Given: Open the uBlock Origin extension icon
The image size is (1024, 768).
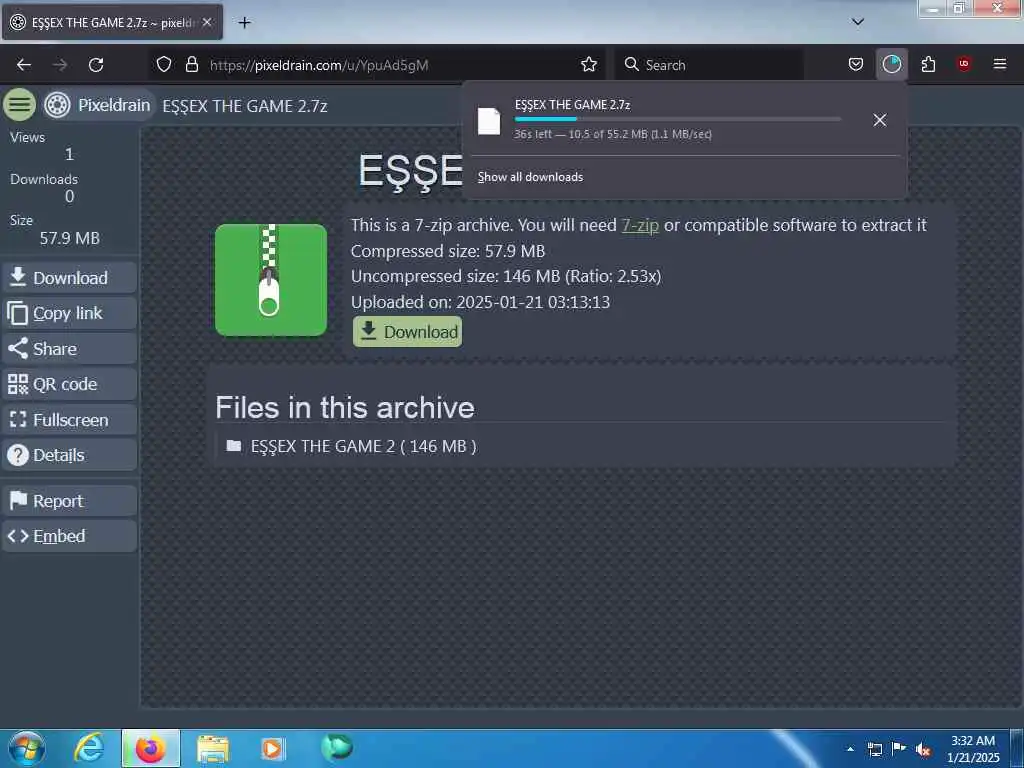Looking at the screenshot, I should pos(964,64).
